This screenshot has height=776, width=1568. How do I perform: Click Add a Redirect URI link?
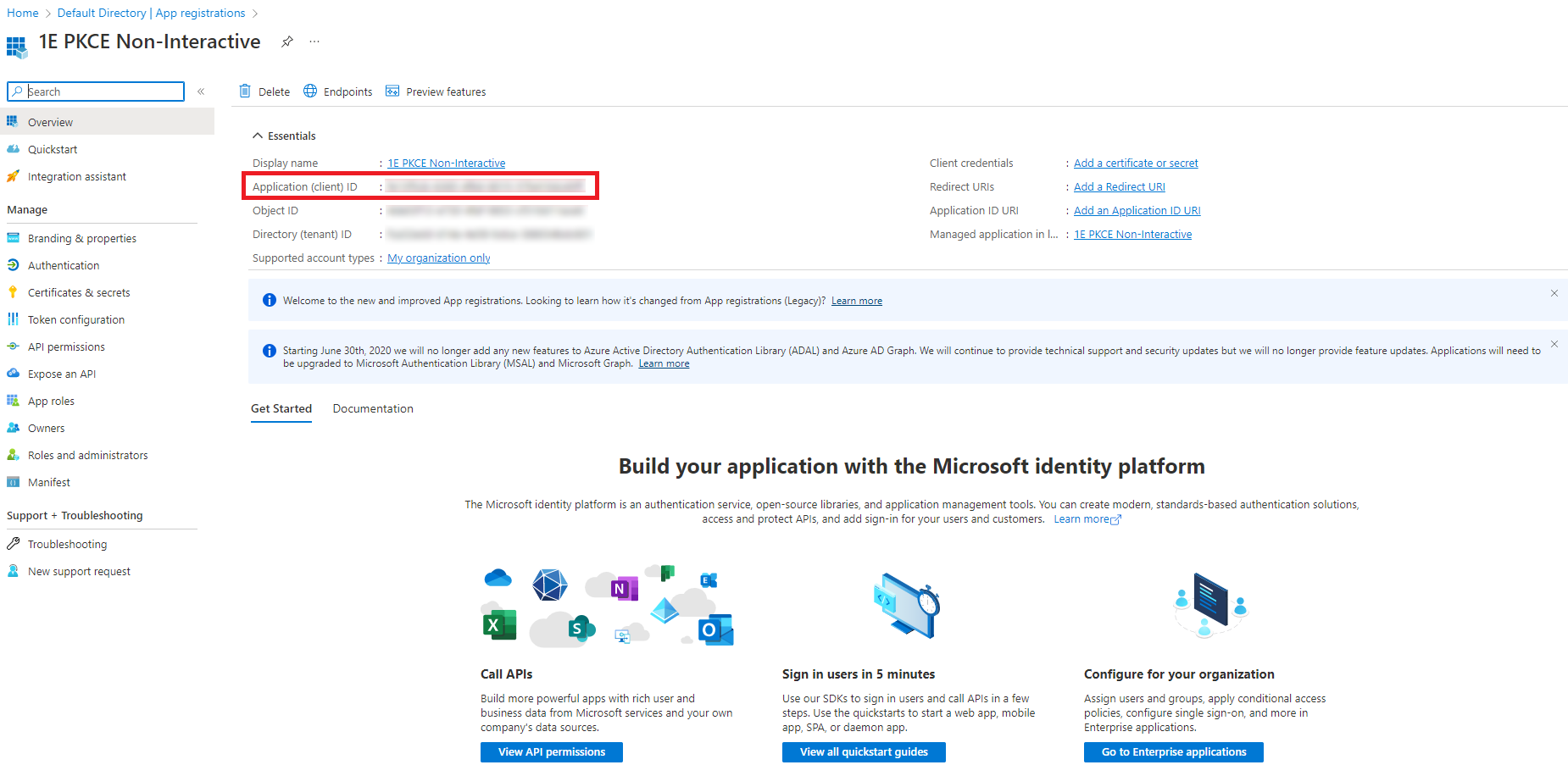[1120, 187]
